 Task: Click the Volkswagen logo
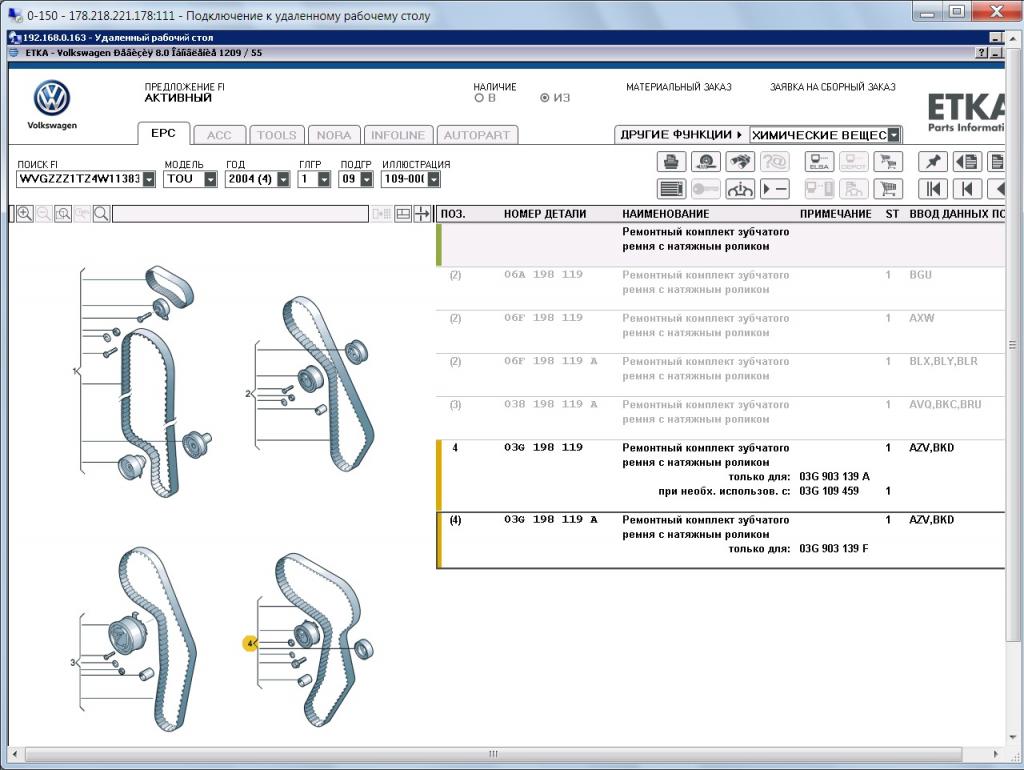52,99
